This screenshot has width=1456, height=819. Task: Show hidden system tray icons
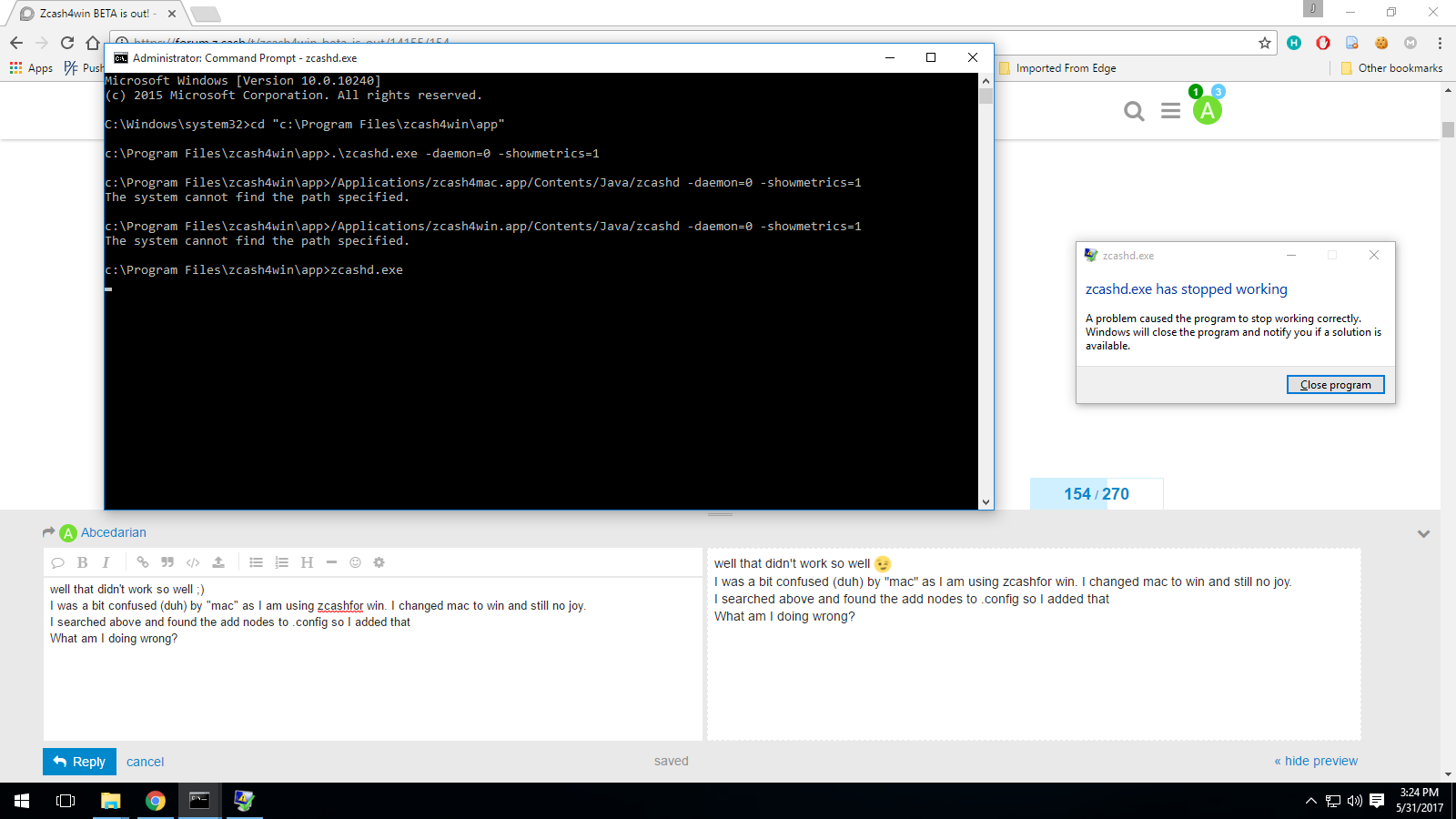point(1311,801)
